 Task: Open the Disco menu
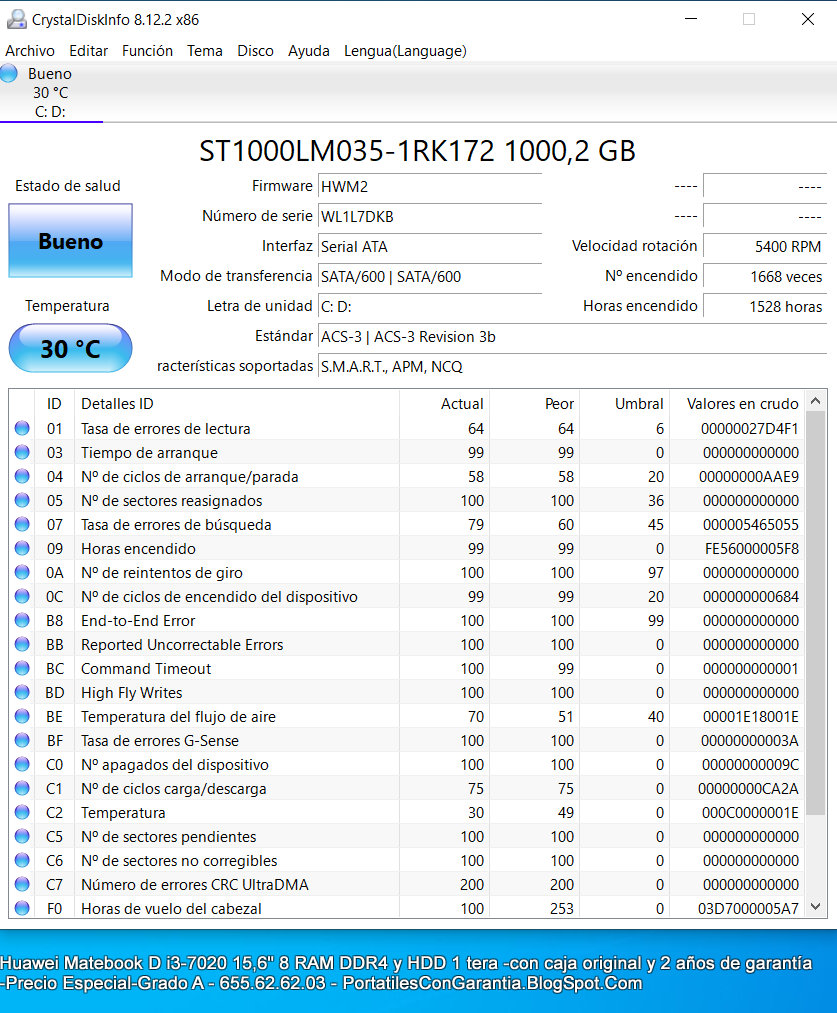(x=255, y=51)
